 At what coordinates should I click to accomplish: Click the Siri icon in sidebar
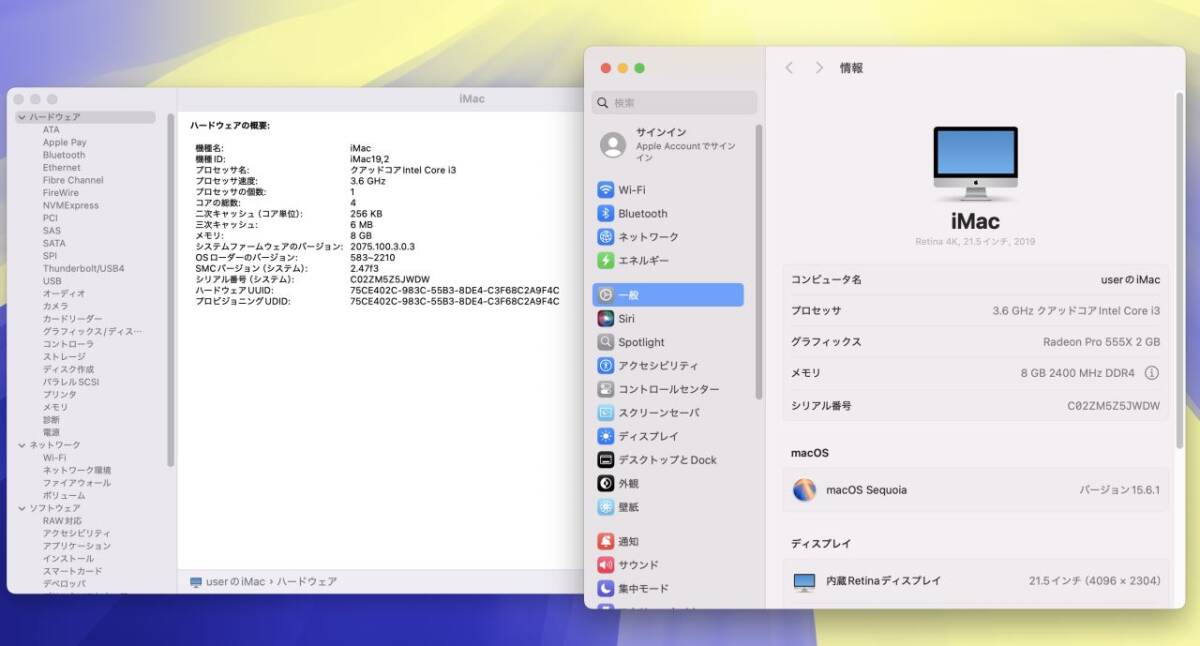pos(605,319)
